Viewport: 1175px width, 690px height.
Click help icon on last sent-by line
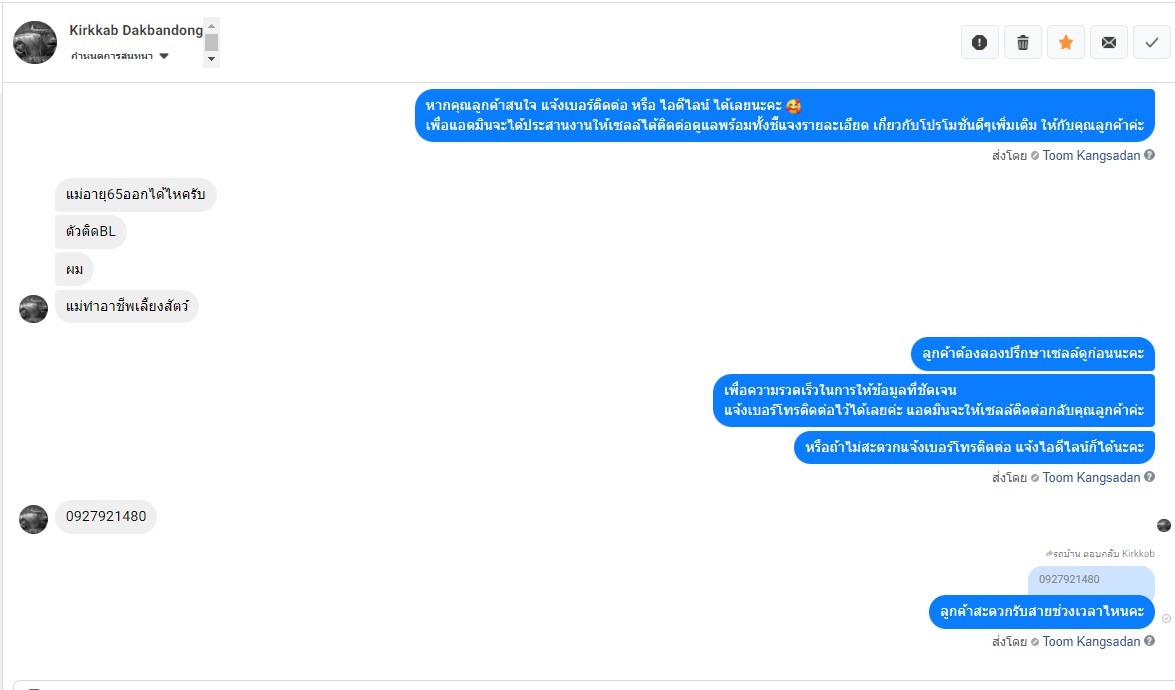coord(1150,641)
